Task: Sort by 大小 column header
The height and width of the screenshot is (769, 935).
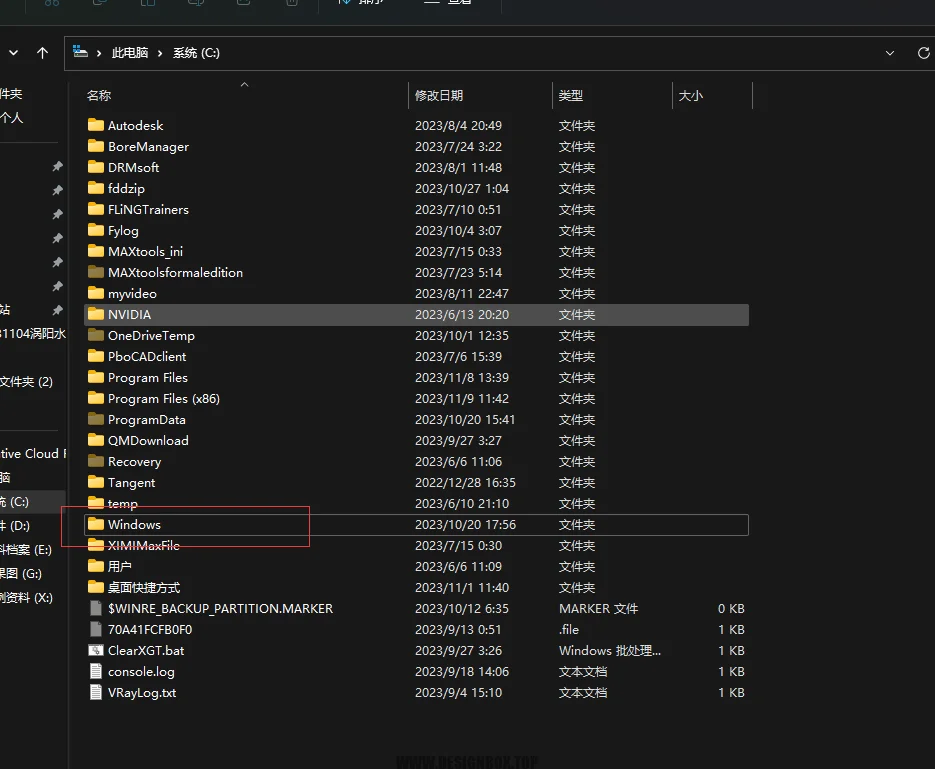Action: (x=691, y=96)
